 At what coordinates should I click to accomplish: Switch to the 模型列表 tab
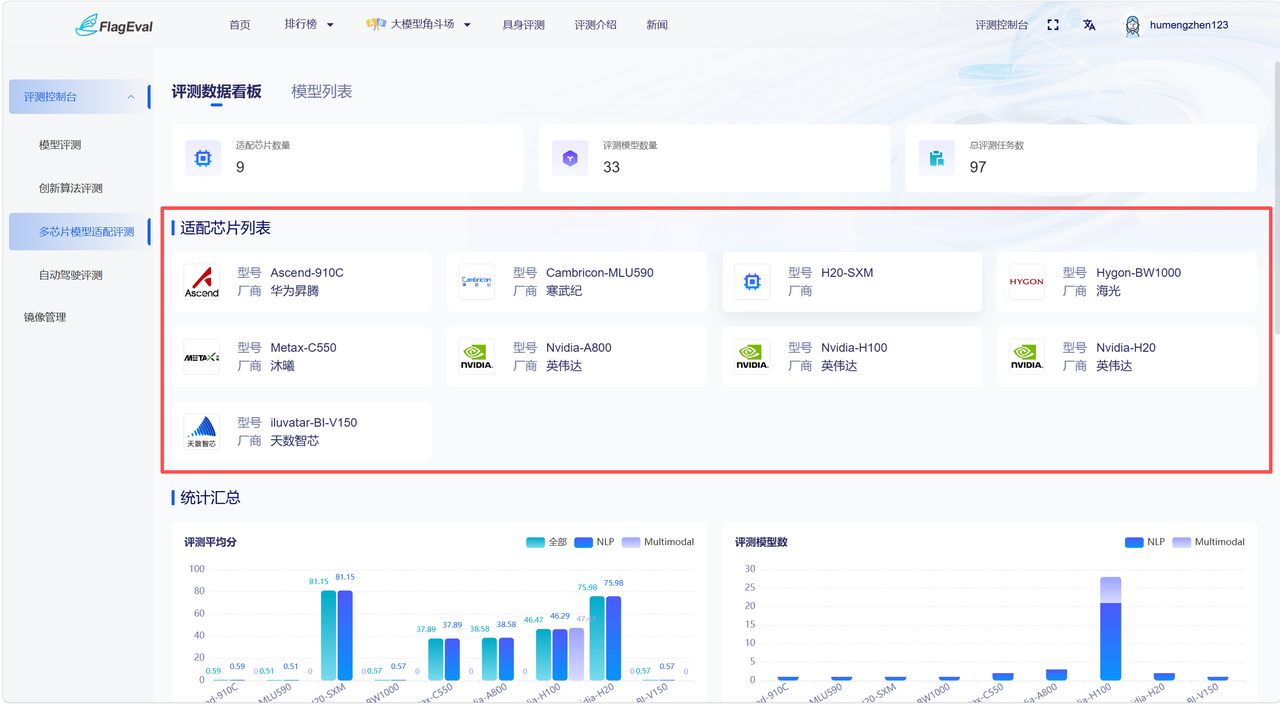point(322,91)
